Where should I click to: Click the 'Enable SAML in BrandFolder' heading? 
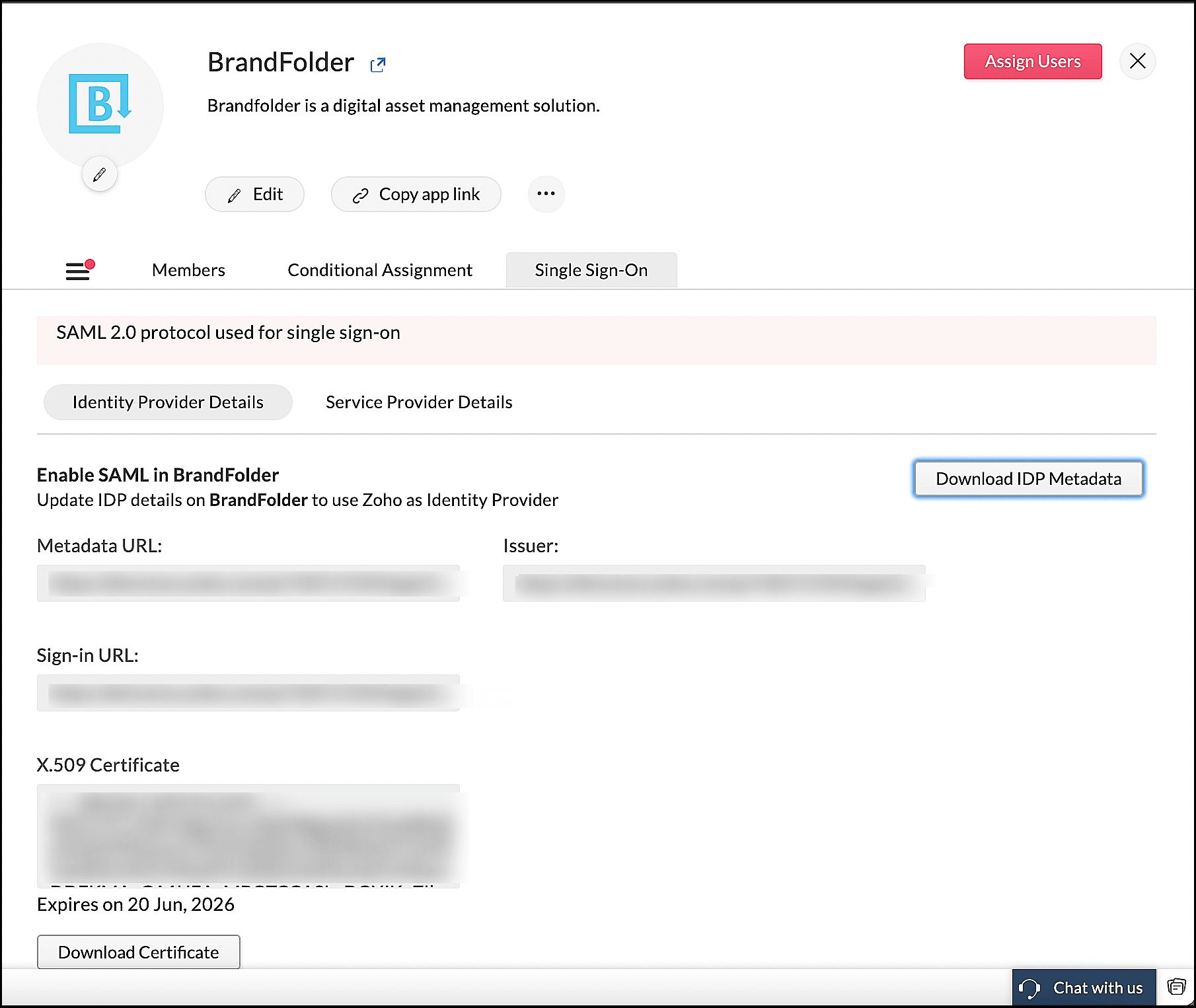(158, 475)
